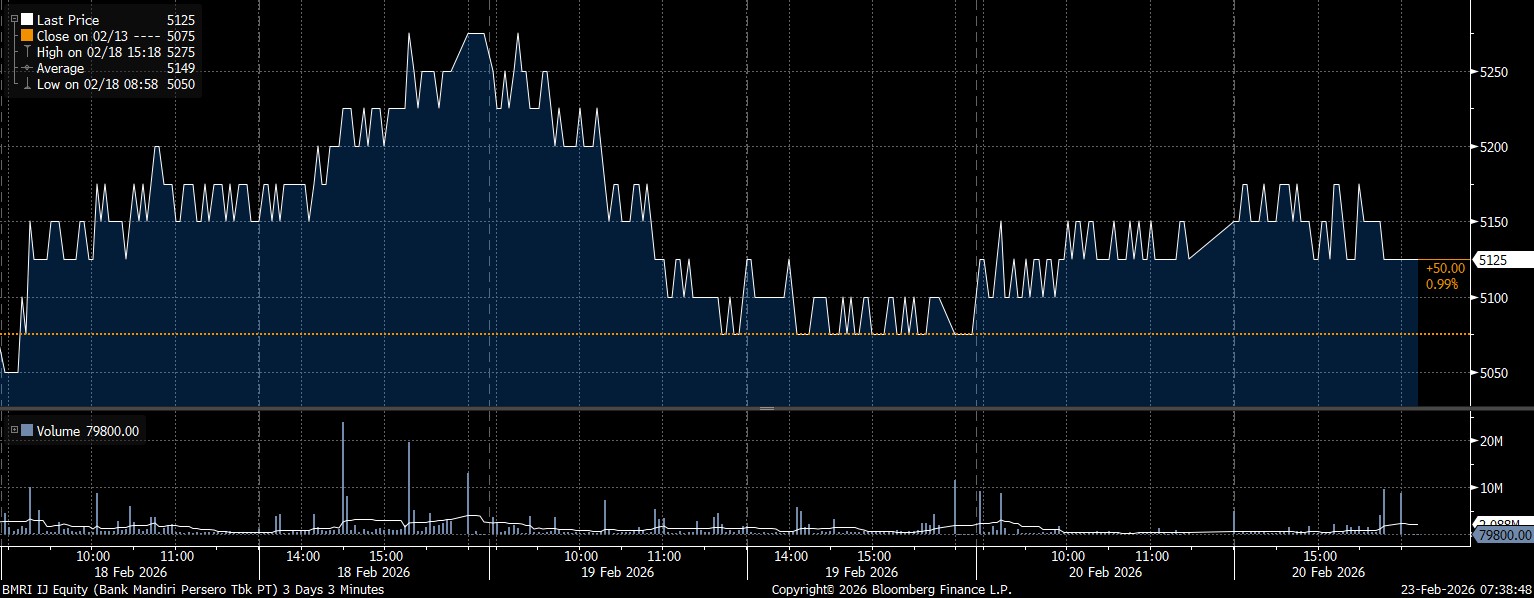Click the 5250 price axis label

tap(1493, 72)
